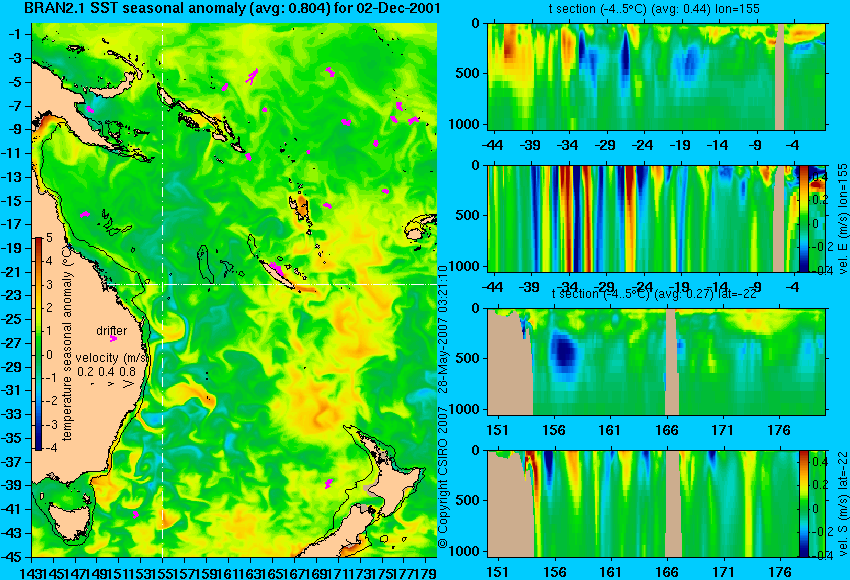Click the '1000' depth label of top section

pyautogui.click(x=465, y=125)
